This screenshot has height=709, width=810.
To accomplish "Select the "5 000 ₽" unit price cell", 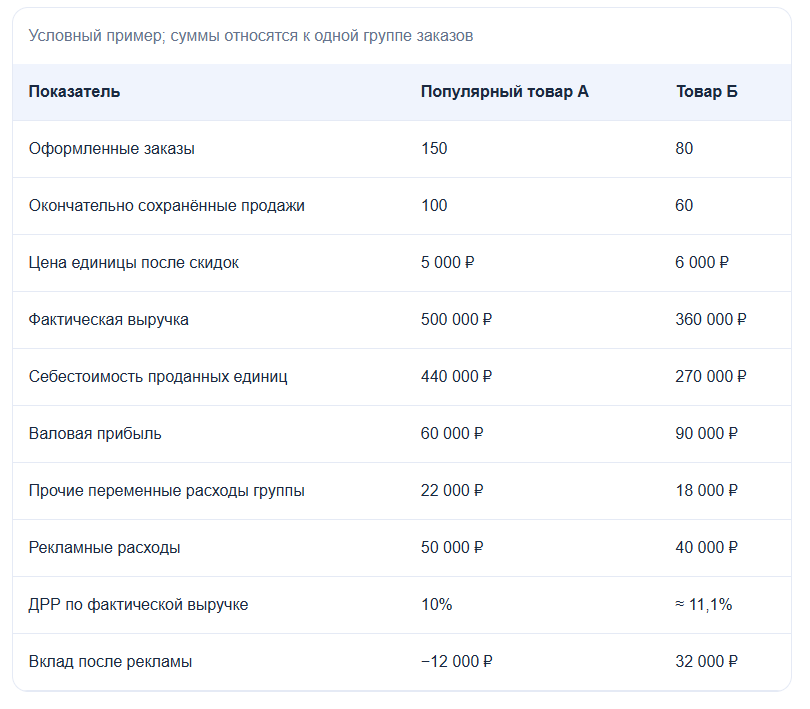I will click(447, 263).
